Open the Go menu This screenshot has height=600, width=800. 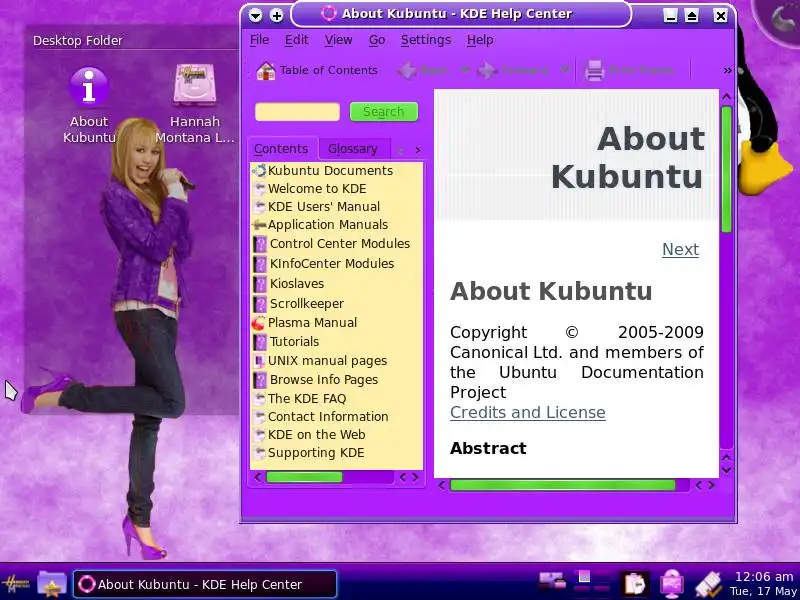click(377, 40)
